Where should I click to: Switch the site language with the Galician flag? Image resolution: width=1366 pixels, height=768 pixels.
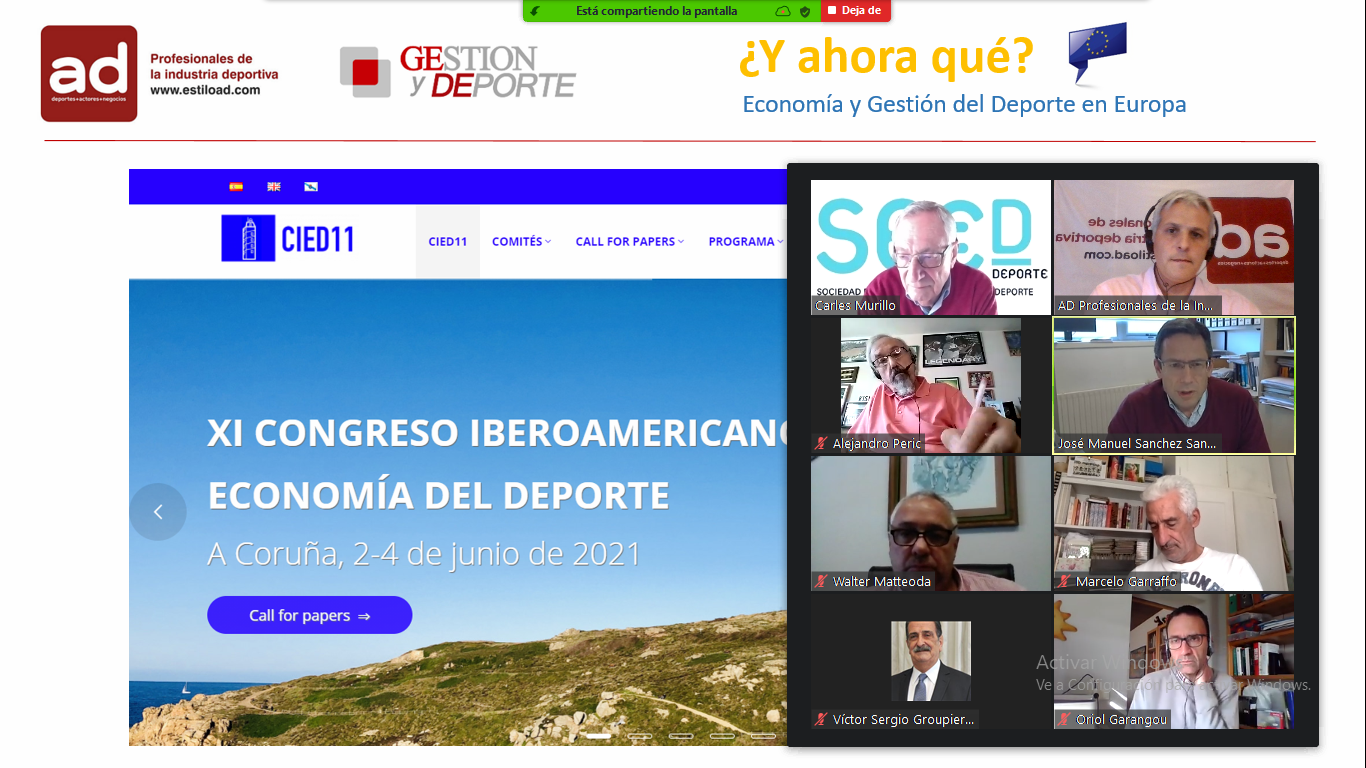(312, 186)
